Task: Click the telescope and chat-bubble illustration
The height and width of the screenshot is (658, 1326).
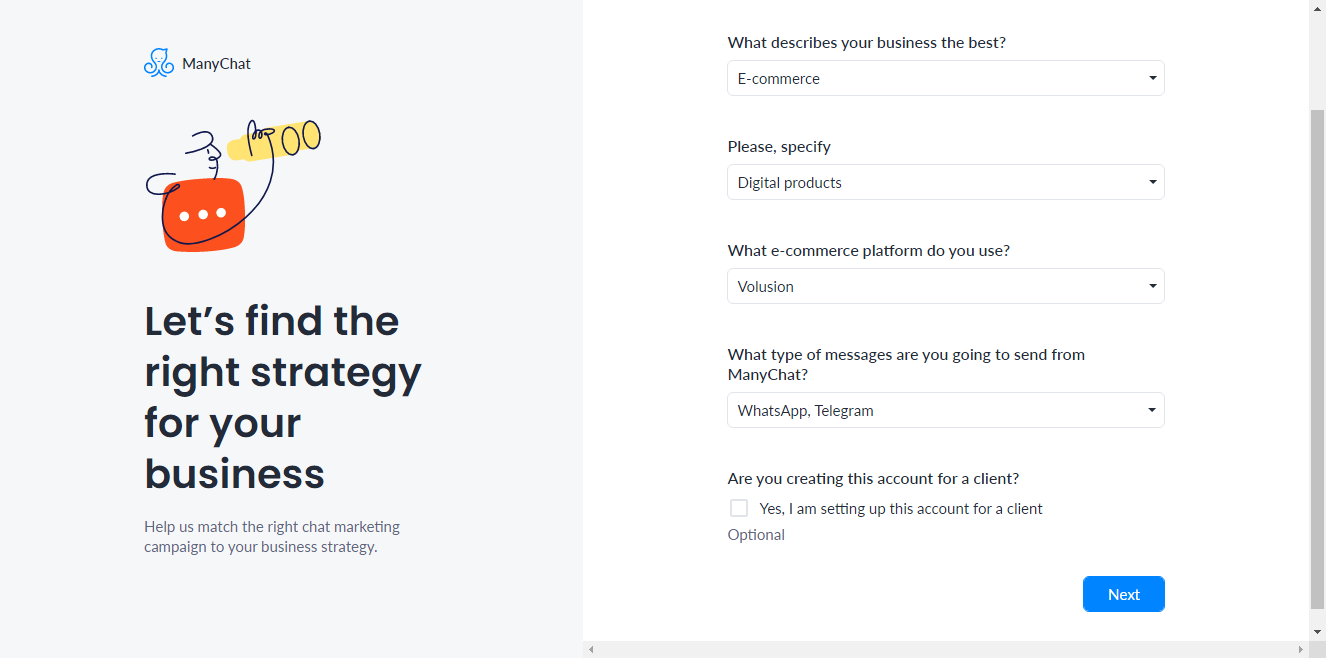Action: [x=233, y=186]
